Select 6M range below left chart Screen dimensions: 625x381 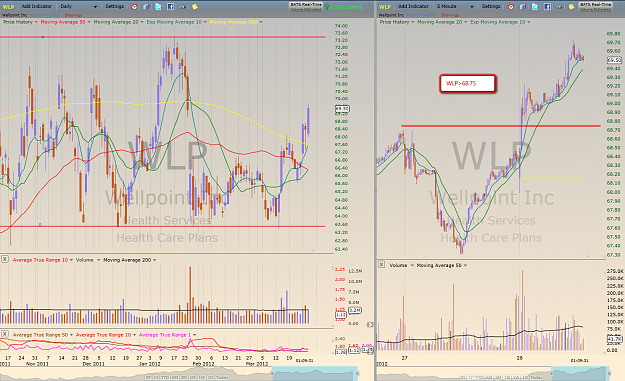(x=175, y=377)
